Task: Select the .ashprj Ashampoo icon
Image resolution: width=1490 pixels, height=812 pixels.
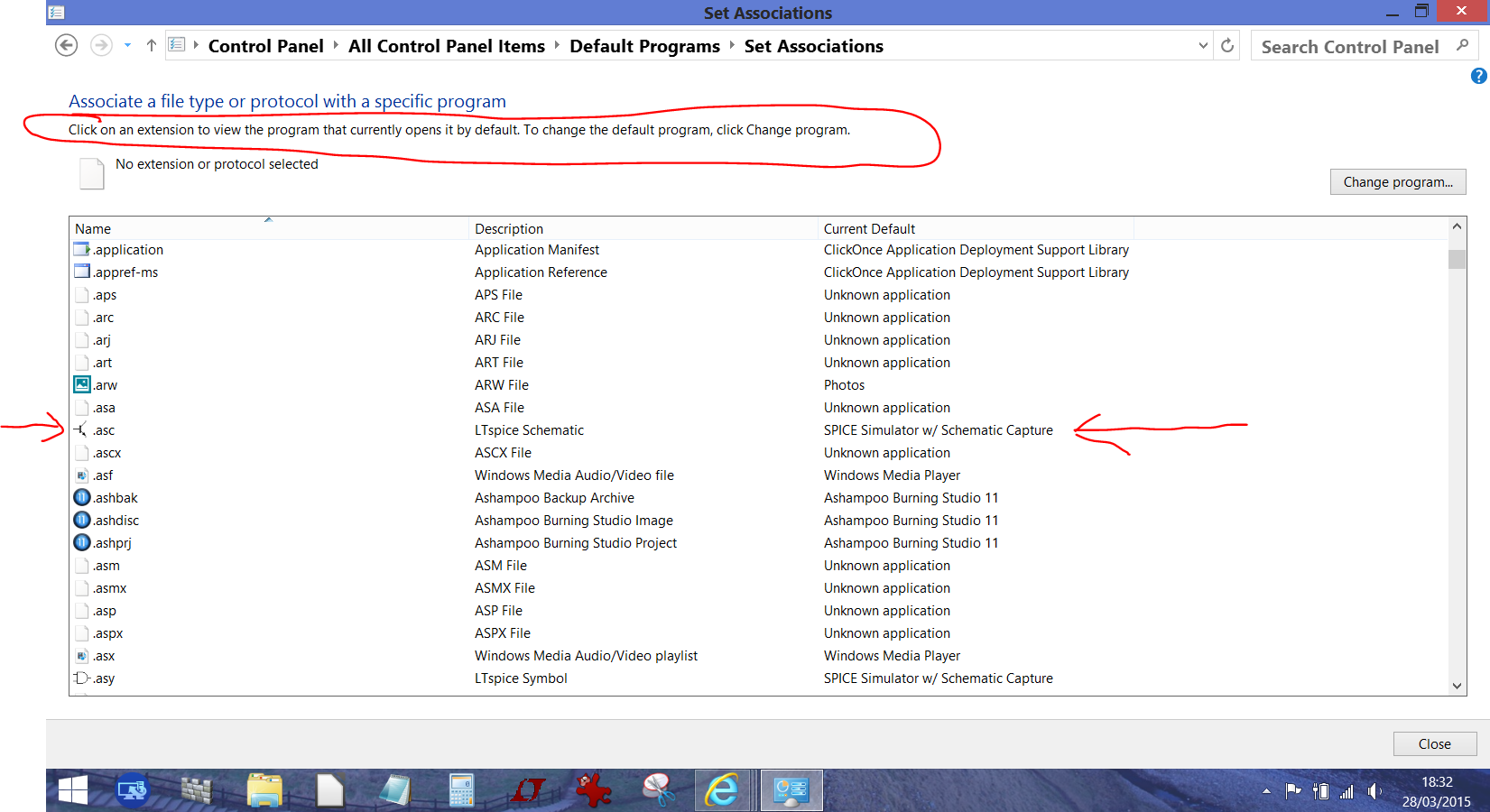Action: [82, 542]
